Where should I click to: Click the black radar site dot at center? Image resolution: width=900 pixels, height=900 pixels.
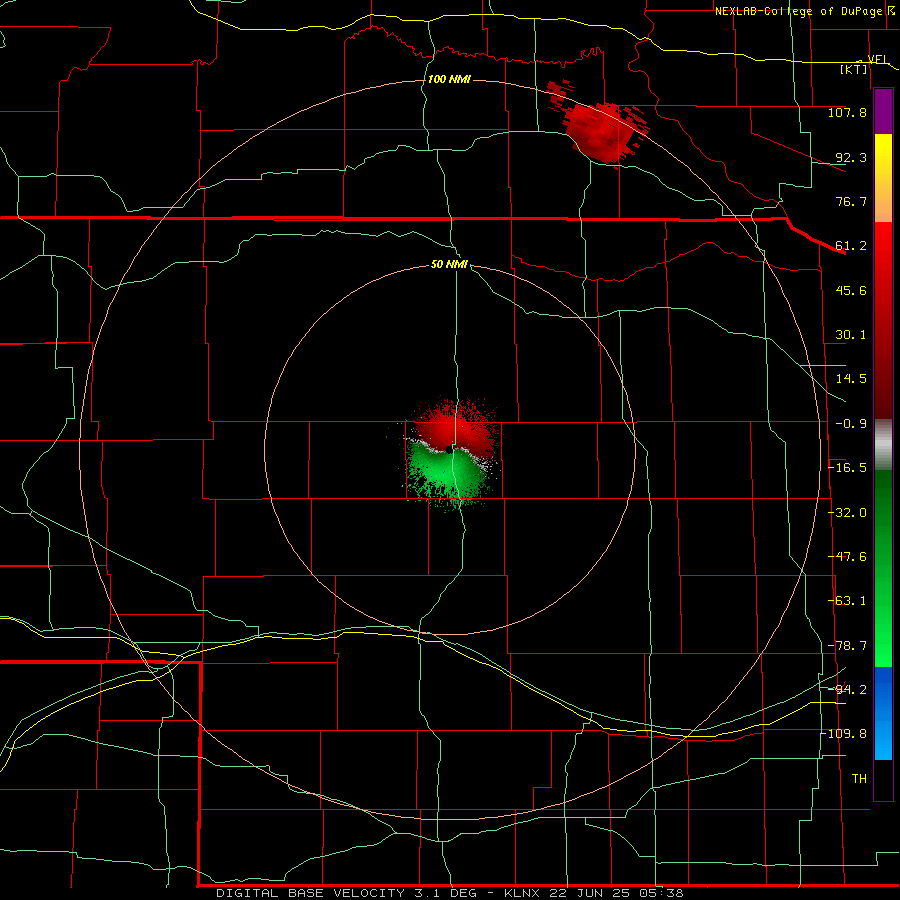[449, 450]
